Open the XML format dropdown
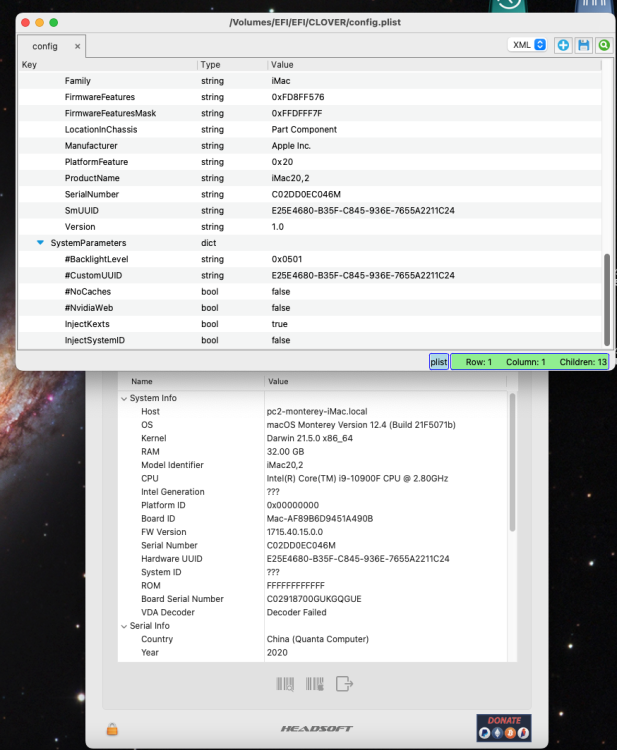This screenshot has width=617, height=750. coord(528,45)
